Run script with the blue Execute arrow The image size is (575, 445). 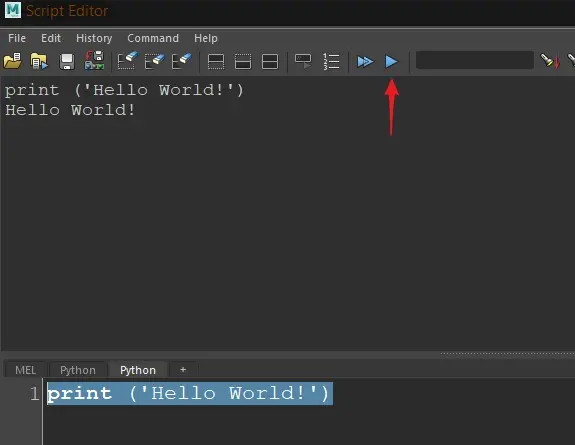pos(391,61)
